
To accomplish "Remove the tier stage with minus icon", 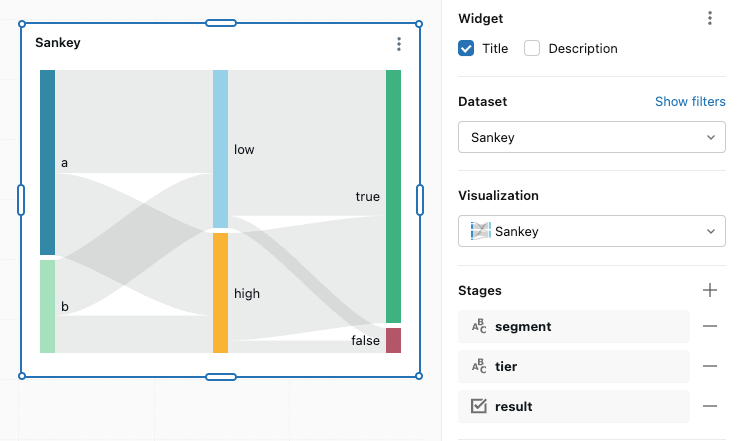I will pos(710,366).
